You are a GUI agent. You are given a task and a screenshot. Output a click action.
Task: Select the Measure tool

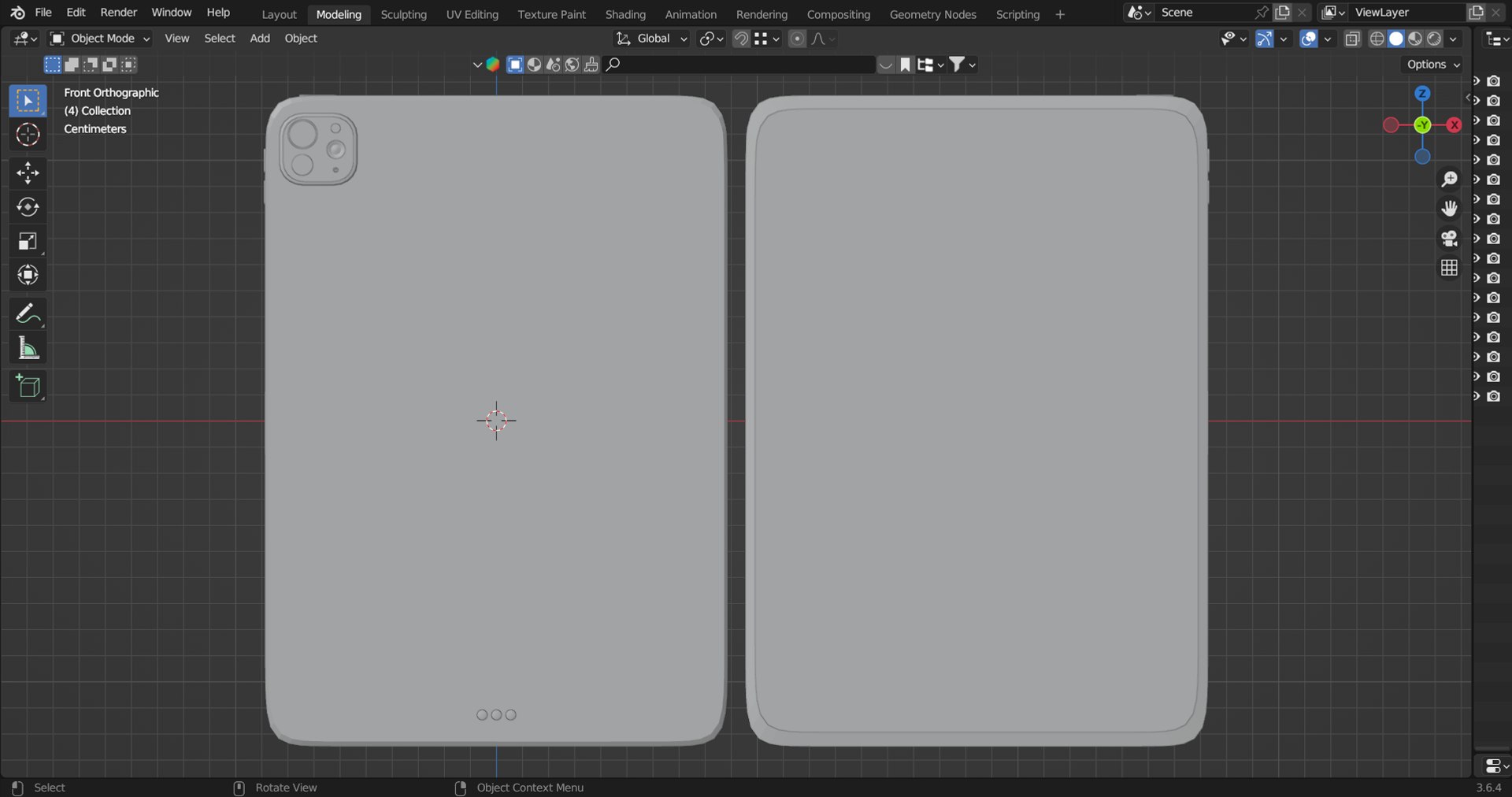[x=28, y=348]
